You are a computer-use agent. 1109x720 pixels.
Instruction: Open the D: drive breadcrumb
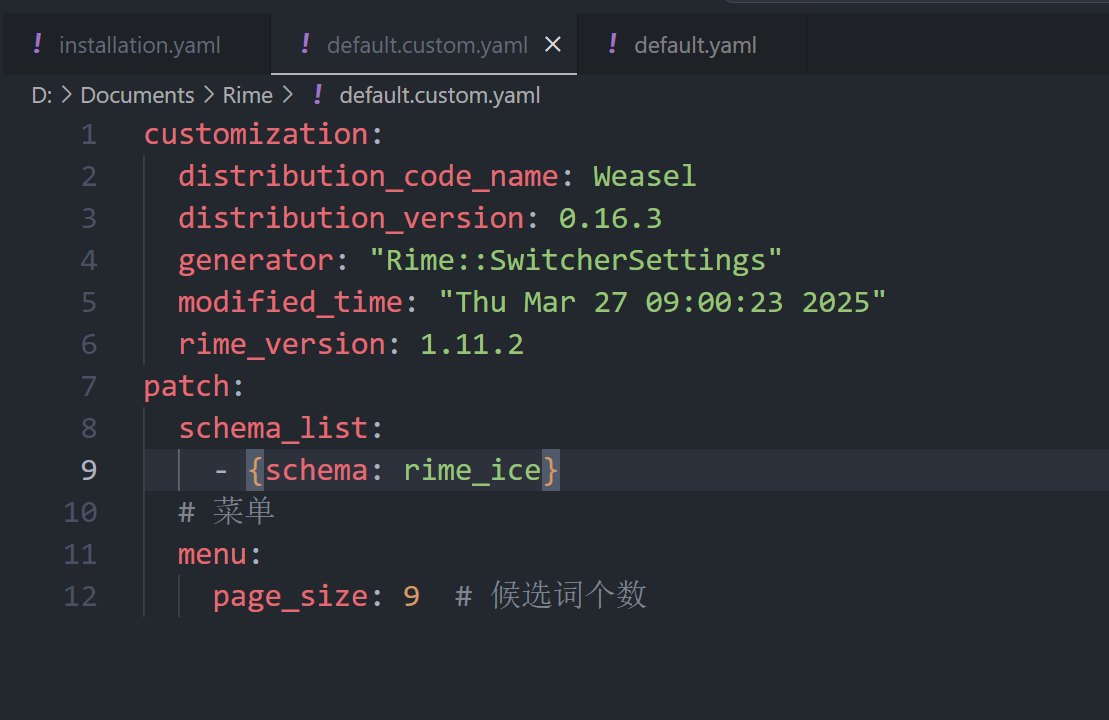click(42, 95)
